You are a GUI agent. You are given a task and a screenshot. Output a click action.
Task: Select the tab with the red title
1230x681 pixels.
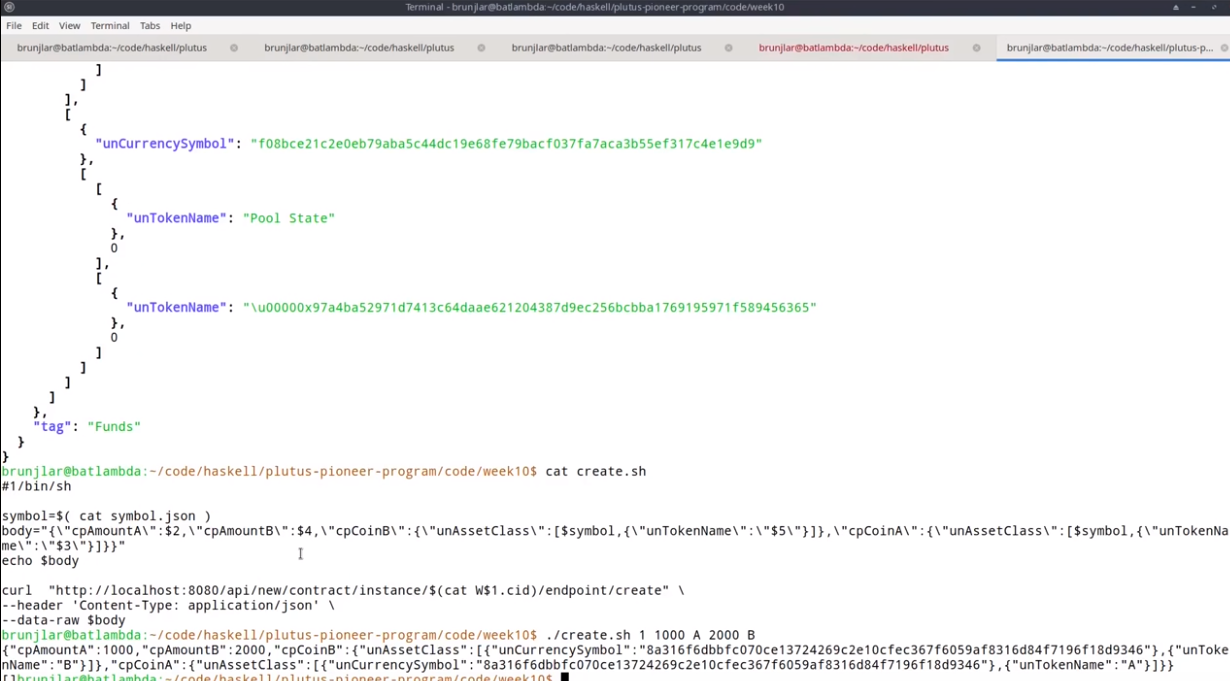coord(853,48)
